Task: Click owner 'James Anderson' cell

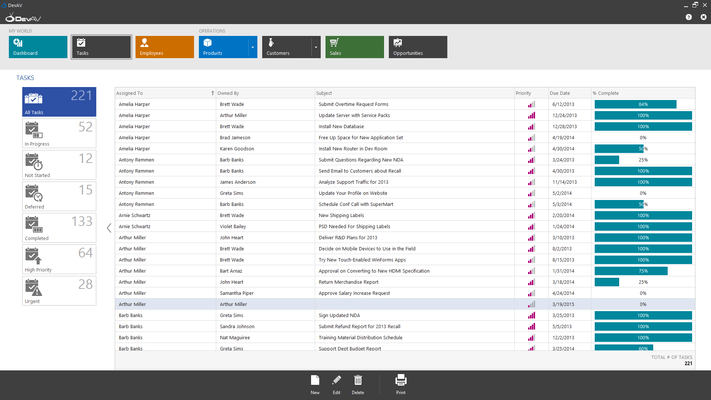Action: (x=265, y=182)
